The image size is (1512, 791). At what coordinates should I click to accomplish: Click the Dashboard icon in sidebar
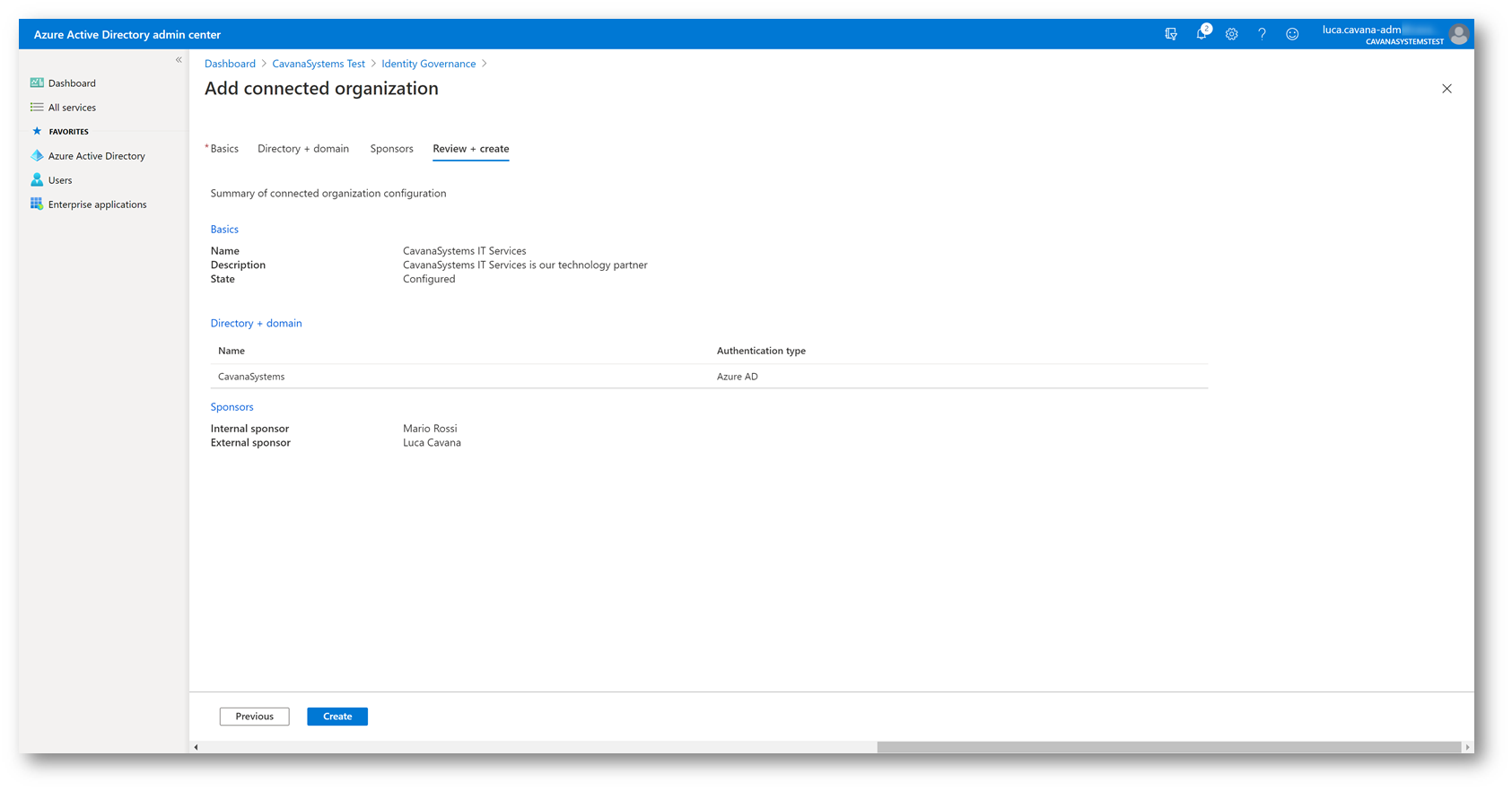coord(37,83)
